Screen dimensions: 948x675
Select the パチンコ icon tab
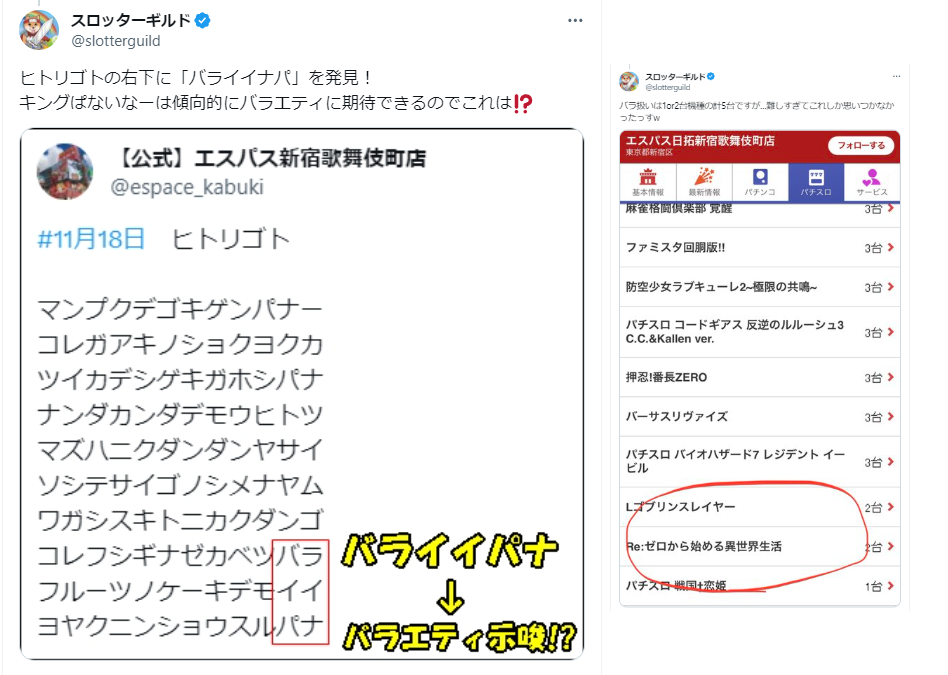(760, 182)
